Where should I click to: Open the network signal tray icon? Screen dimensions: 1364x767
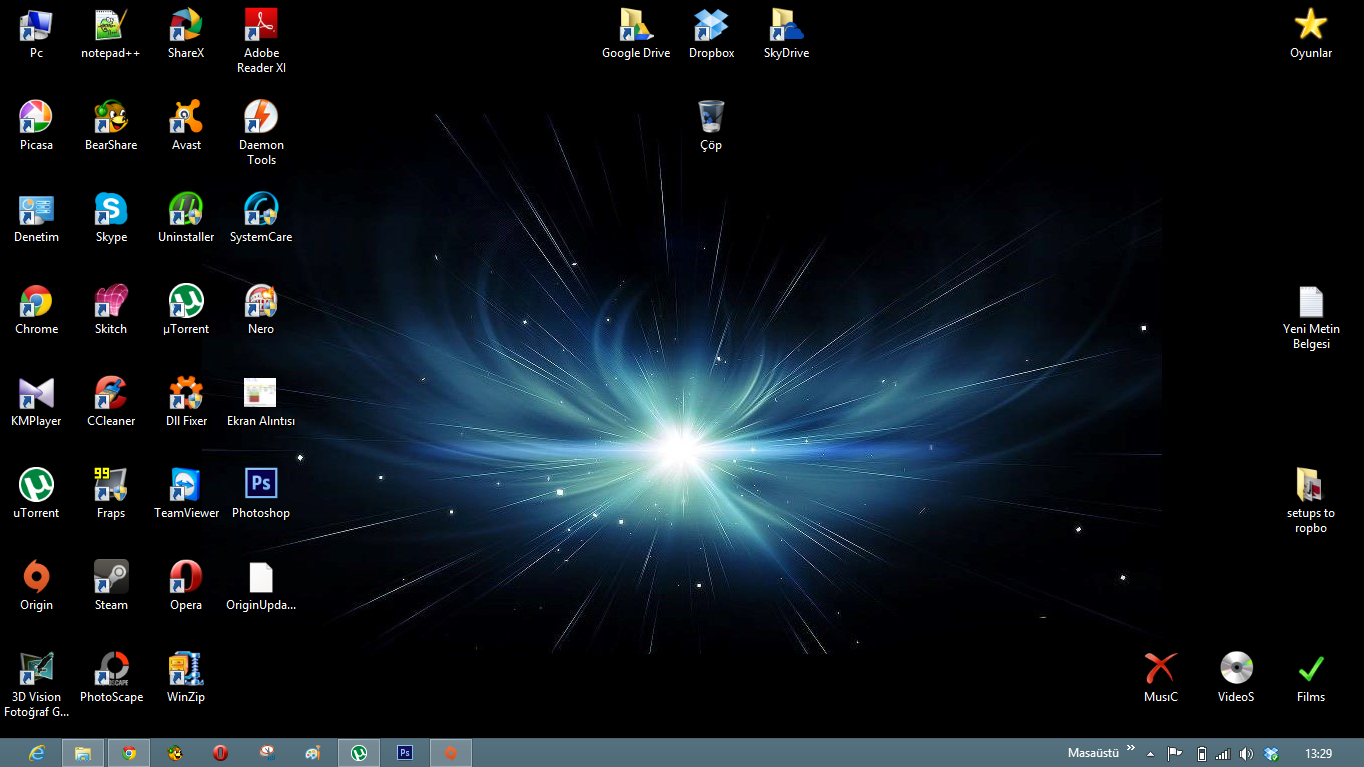pyautogui.click(x=1222, y=754)
